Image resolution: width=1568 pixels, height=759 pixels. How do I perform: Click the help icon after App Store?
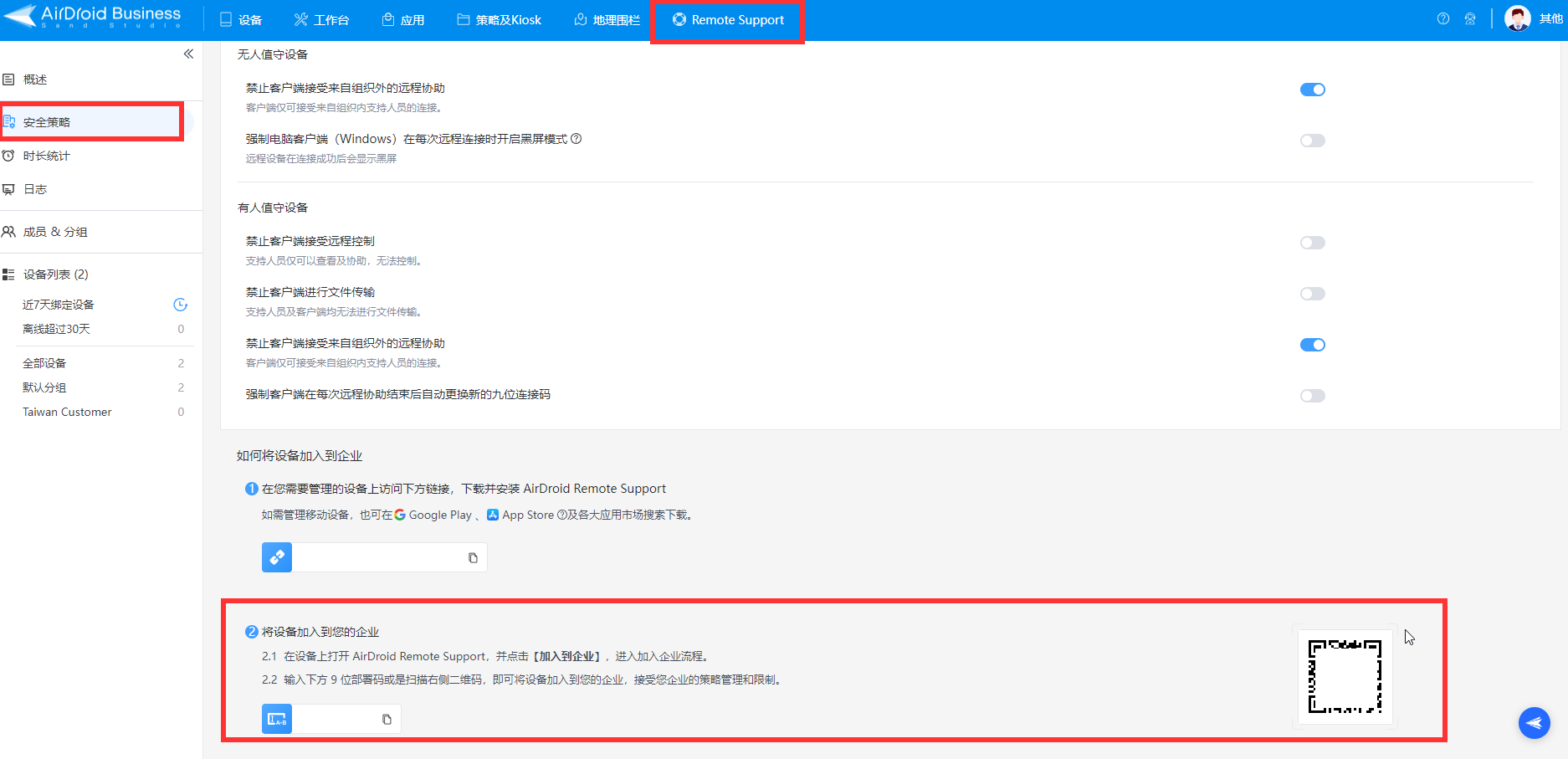point(561,515)
